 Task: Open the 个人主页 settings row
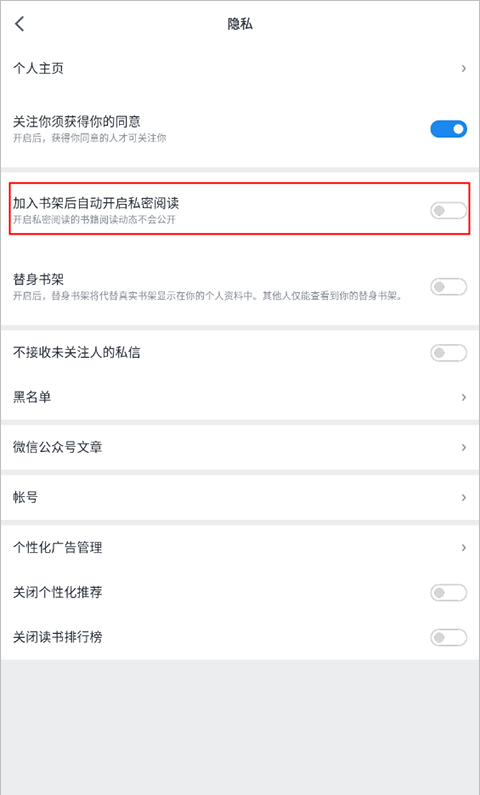240,68
